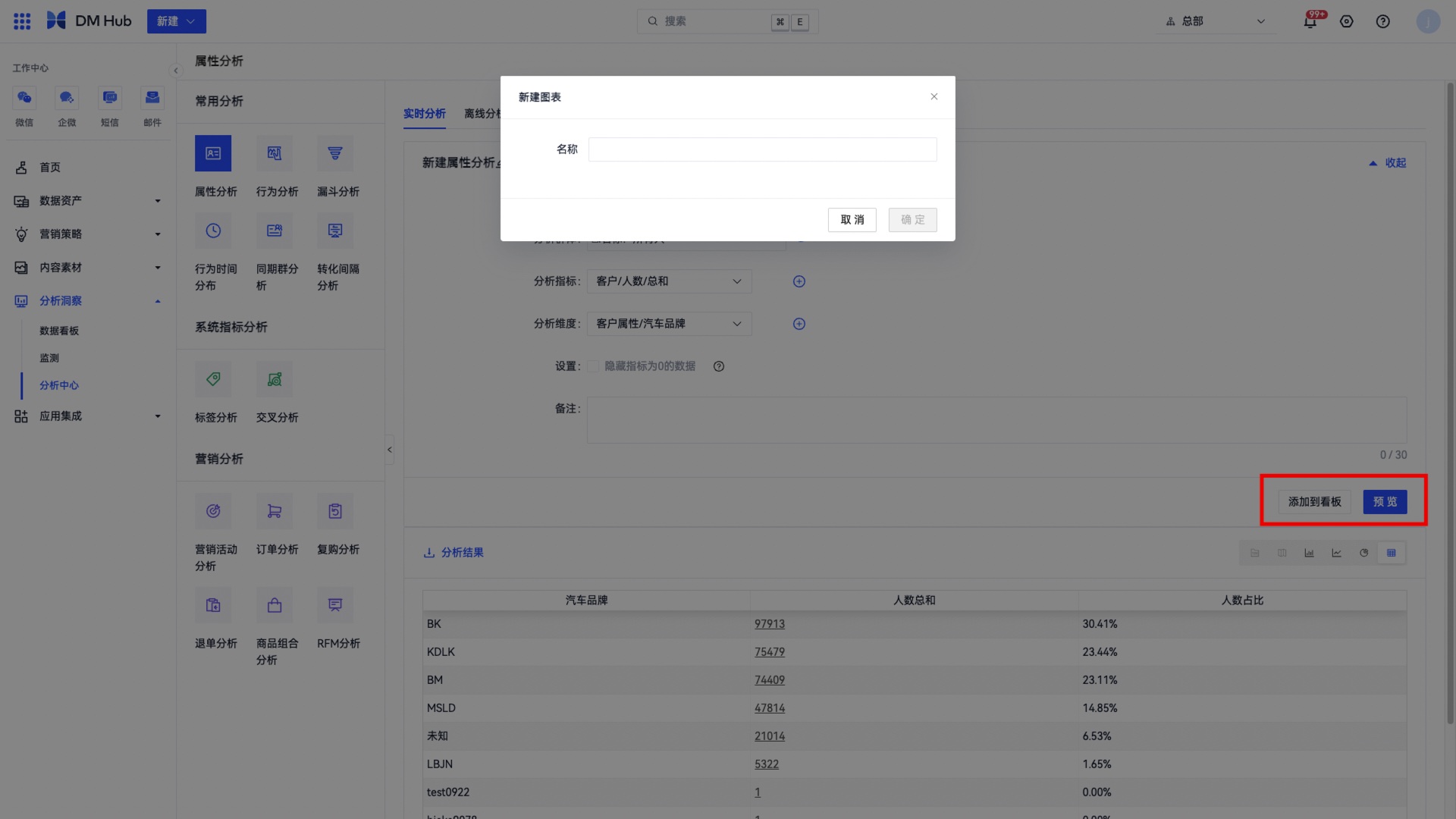Click the user avatar in header
Screen dimensions: 1456x819
pos(1428,21)
